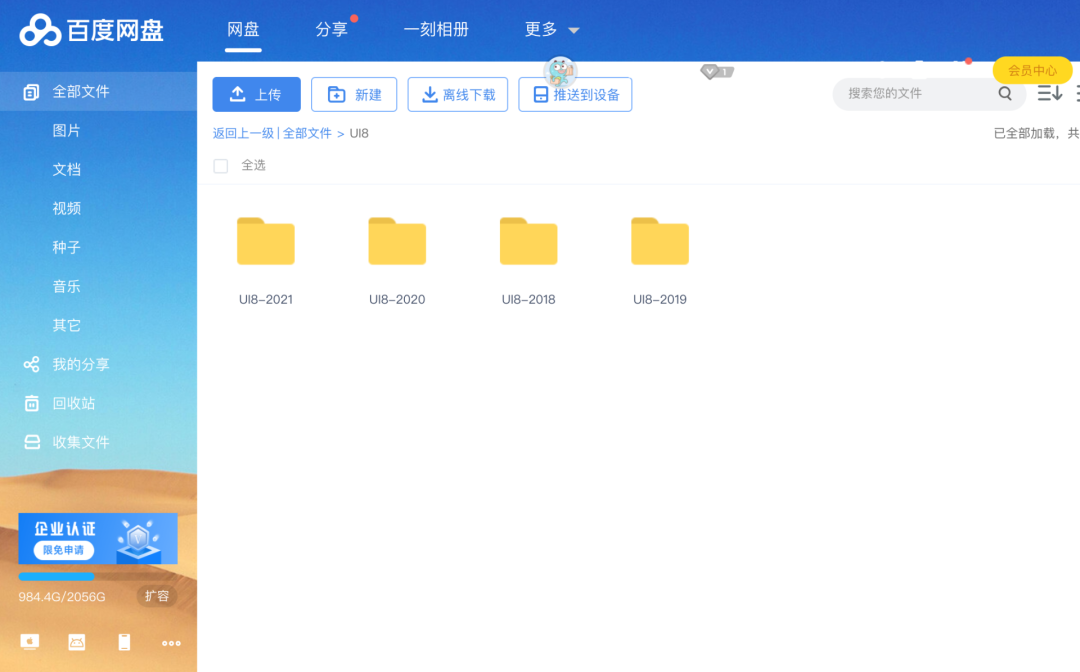1080x672 pixels.
Task: Open the 企业认证 promotional banner
Action: click(x=98, y=538)
